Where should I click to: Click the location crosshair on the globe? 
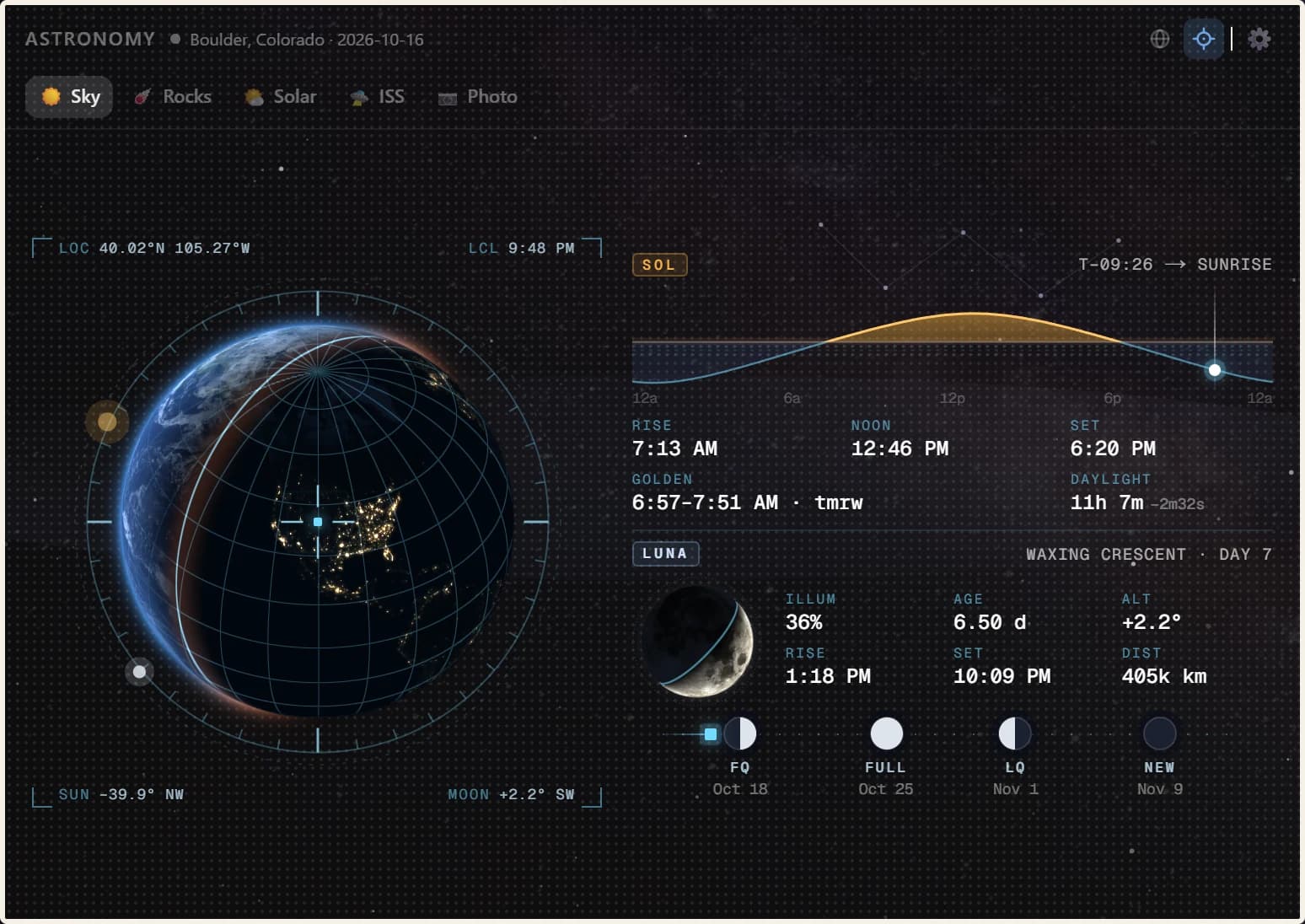[x=318, y=522]
